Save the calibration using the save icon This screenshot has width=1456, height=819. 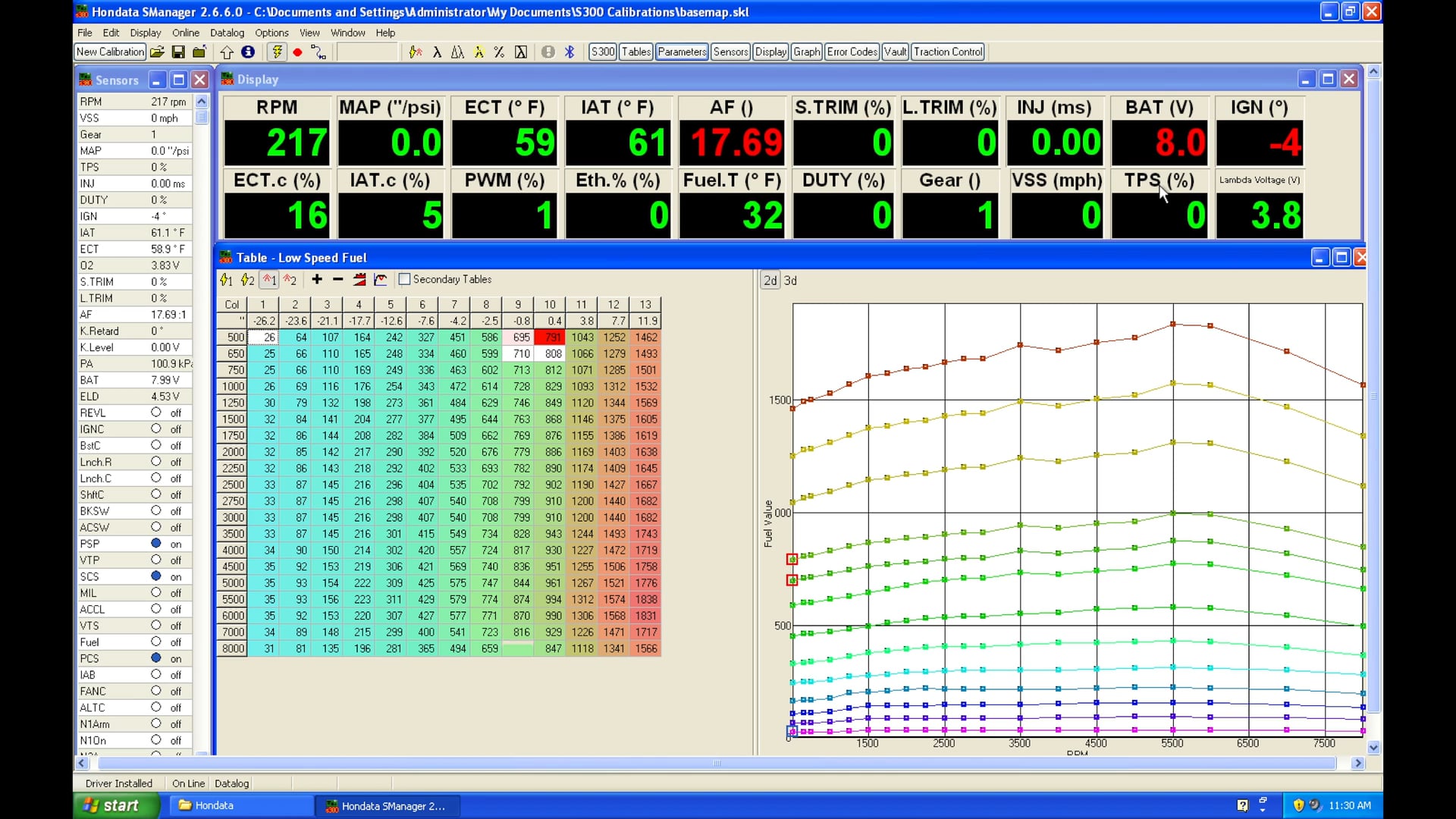tap(178, 52)
